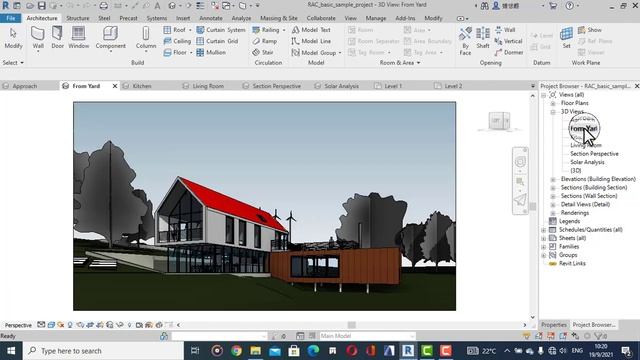Screen dimensions: 640x360
Task: Select the Wall tool
Action: (38, 38)
